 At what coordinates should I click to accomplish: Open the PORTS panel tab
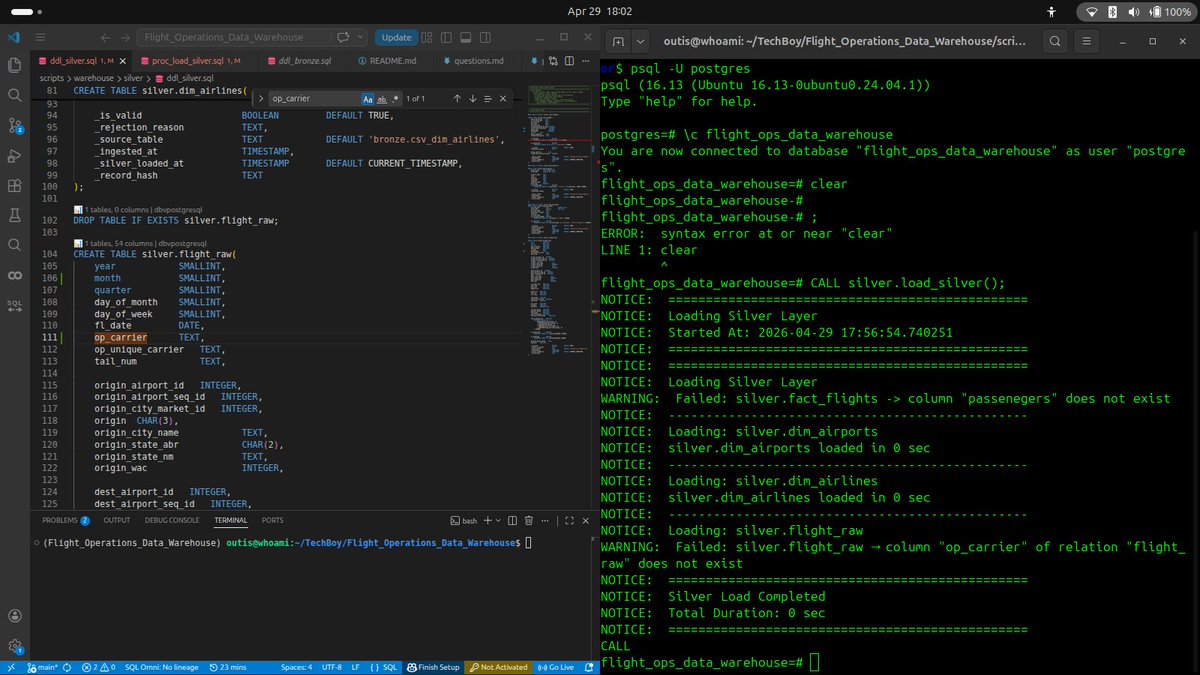272,520
